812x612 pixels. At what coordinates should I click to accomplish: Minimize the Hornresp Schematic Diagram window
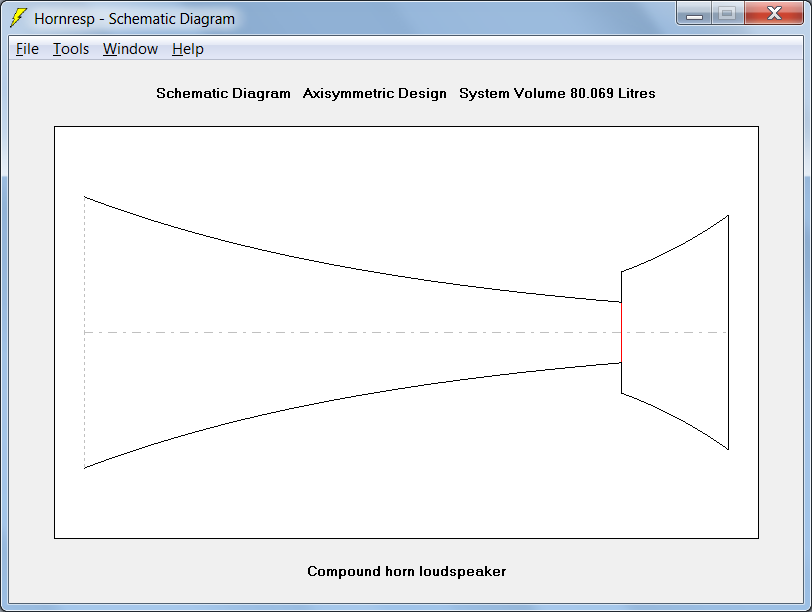[694, 13]
